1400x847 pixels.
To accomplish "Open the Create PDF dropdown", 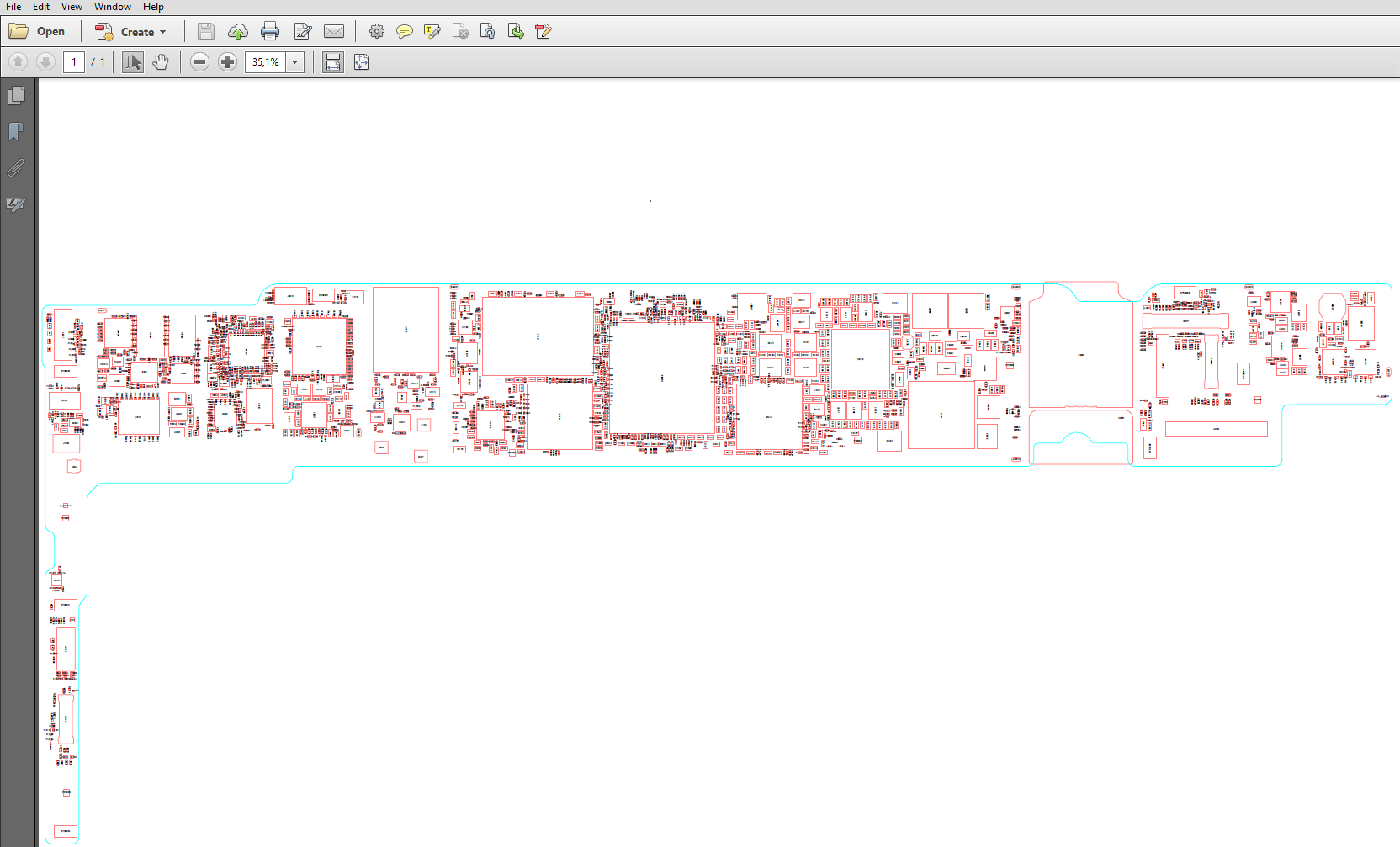I will [131, 32].
